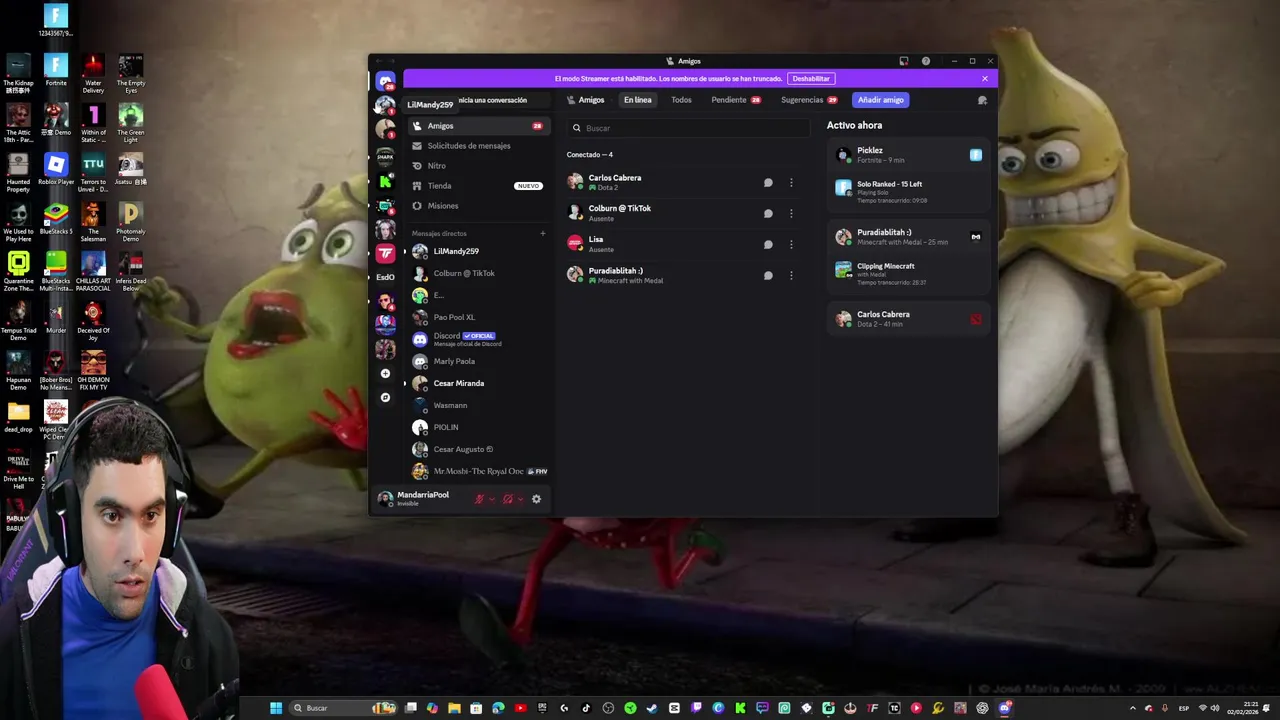
Task: Open Cesar Miranda direct message
Action: [478, 383]
